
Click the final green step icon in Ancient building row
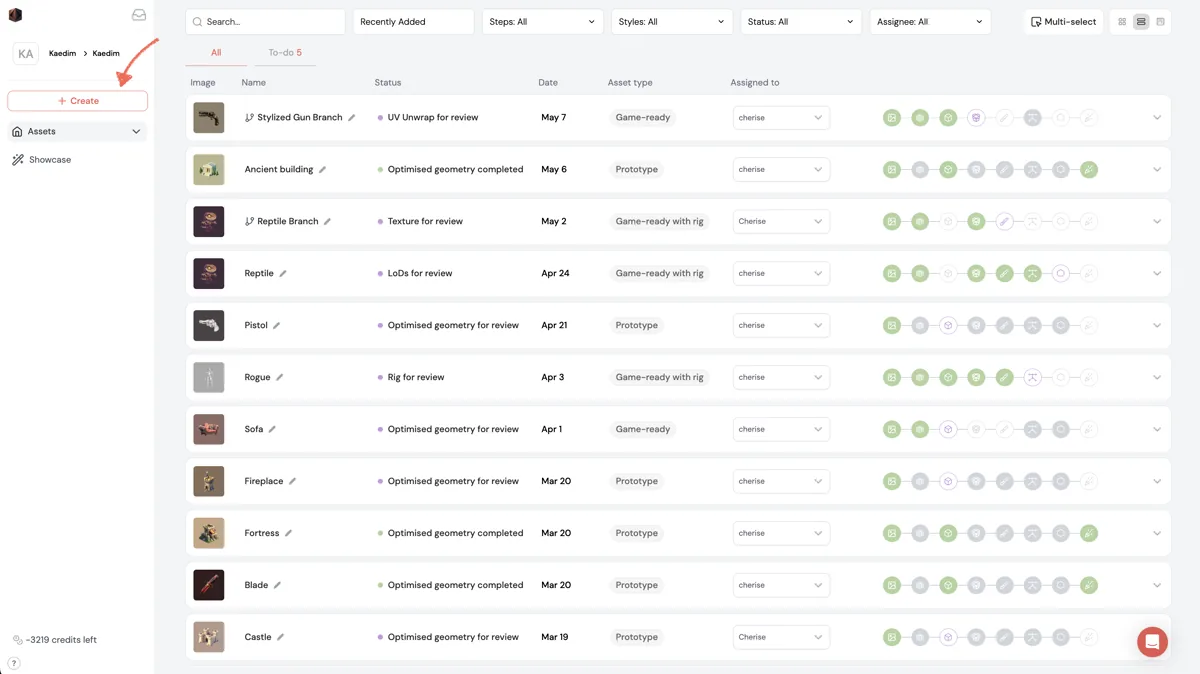[1089, 170]
